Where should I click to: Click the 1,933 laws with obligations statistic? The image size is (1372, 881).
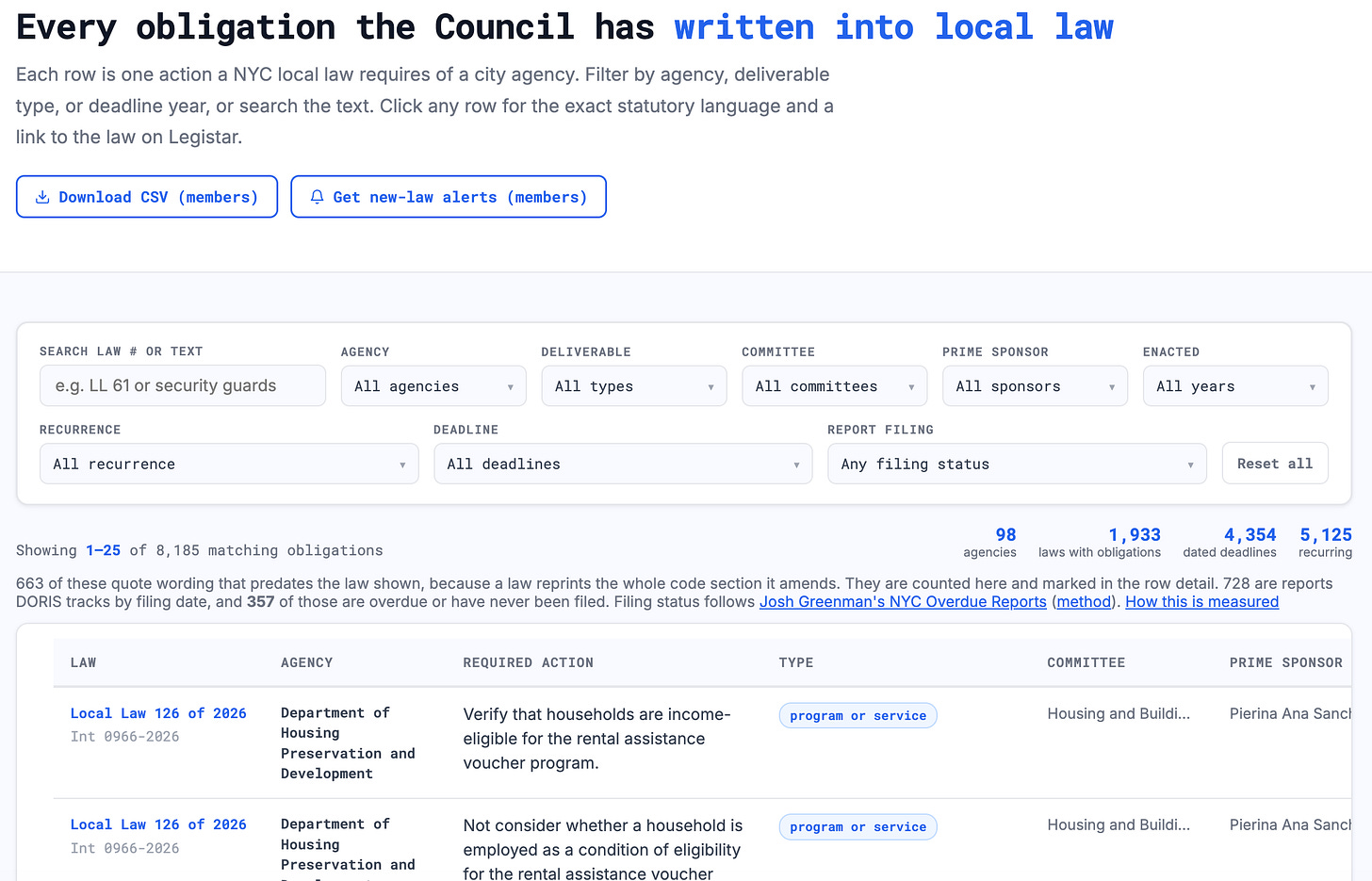1100,542
